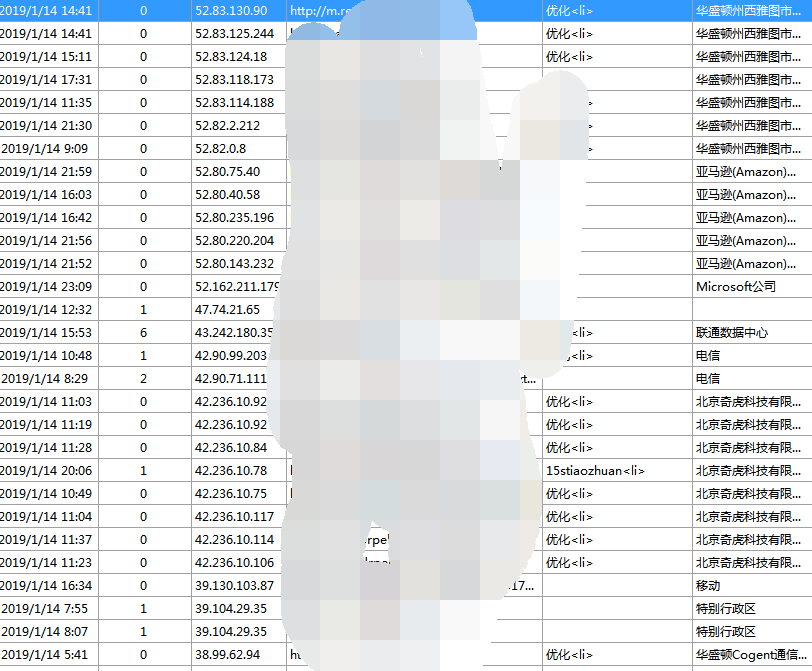Click timestamp 2019/1/14 15:11
Image resolution: width=812 pixels, height=671 pixels.
[x=46, y=57]
